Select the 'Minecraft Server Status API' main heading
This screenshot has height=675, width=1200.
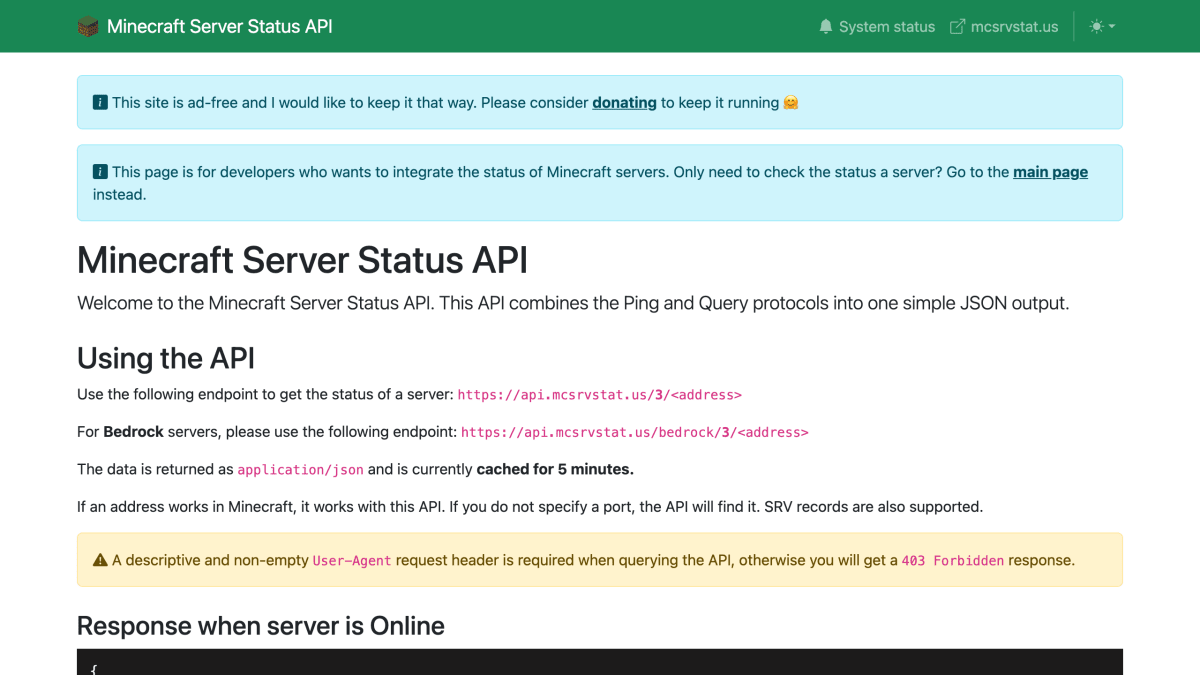coord(302,260)
